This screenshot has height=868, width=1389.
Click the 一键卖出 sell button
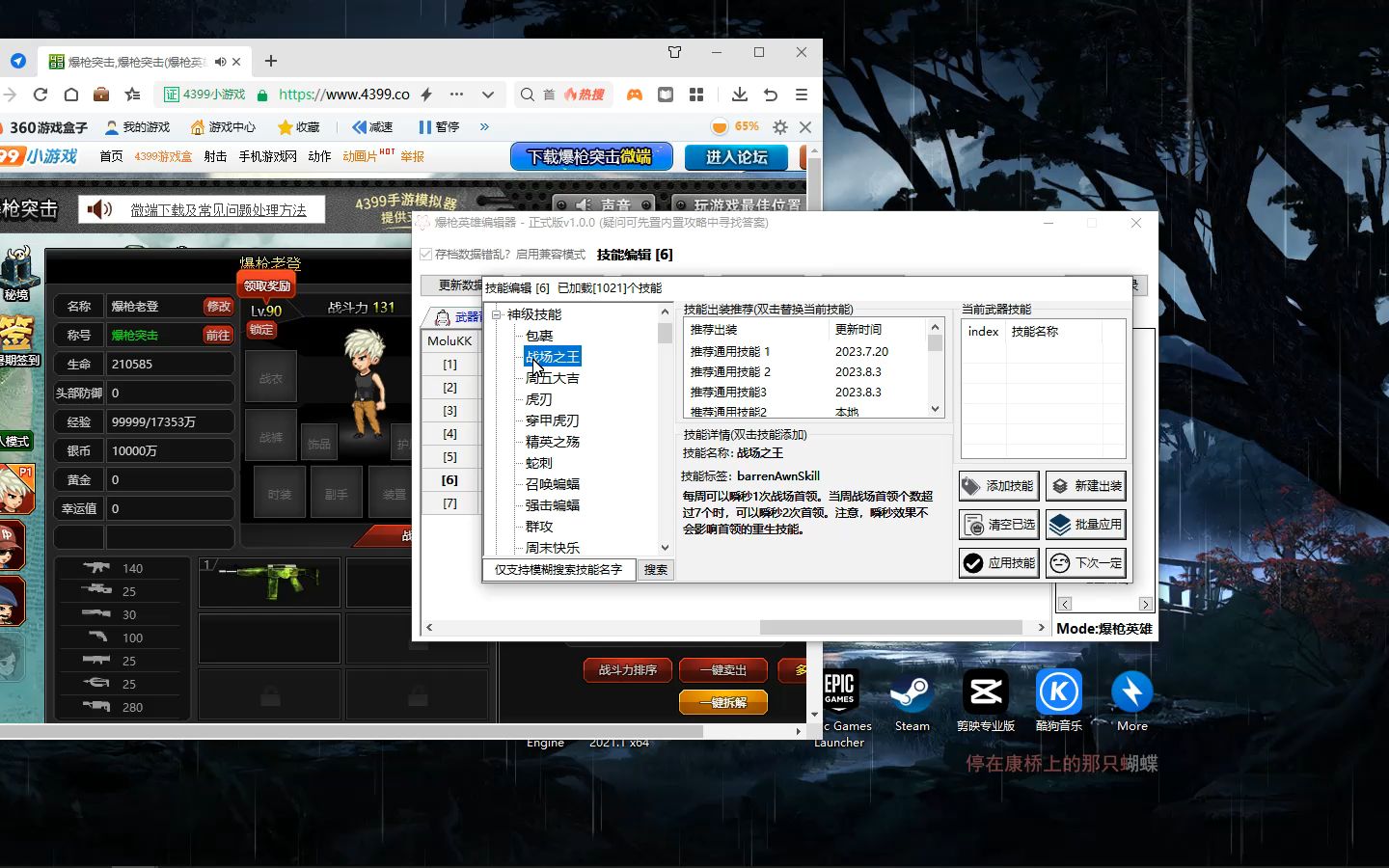pyautogui.click(x=723, y=669)
